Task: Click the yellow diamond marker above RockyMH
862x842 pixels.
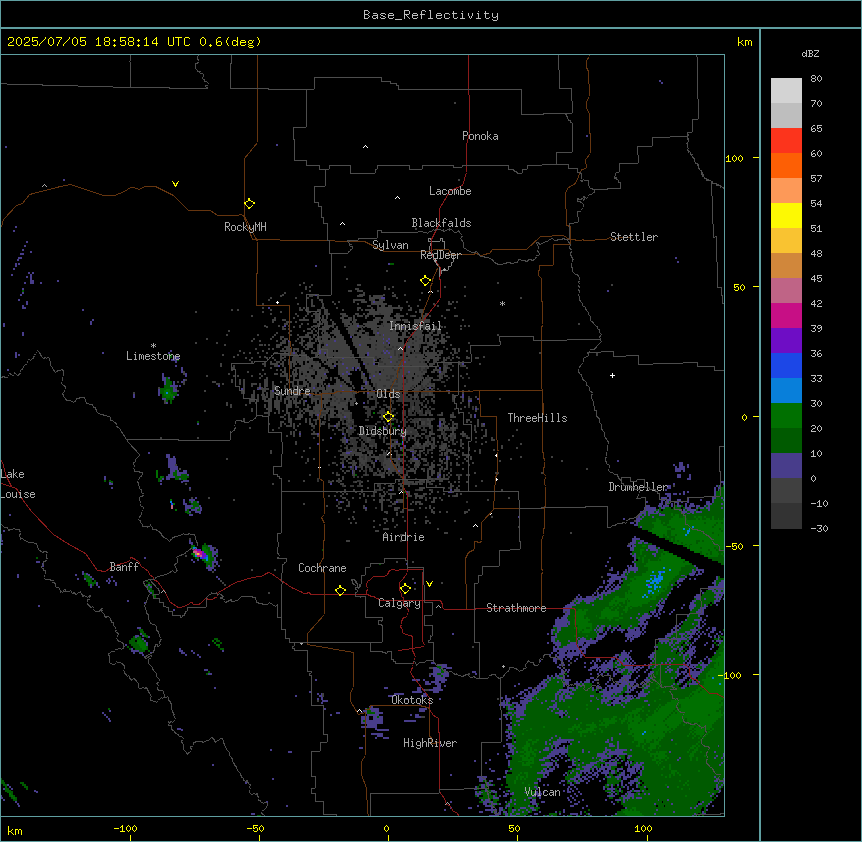Action: point(250,204)
